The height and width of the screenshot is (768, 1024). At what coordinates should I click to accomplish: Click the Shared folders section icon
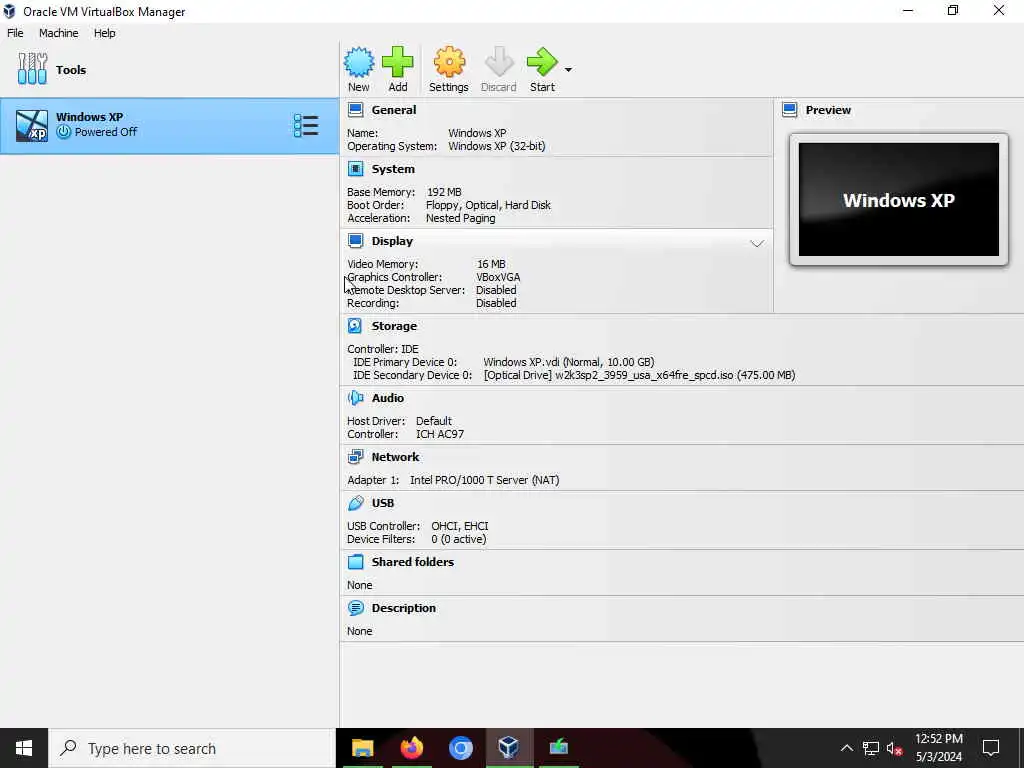click(x=355, y=562)
